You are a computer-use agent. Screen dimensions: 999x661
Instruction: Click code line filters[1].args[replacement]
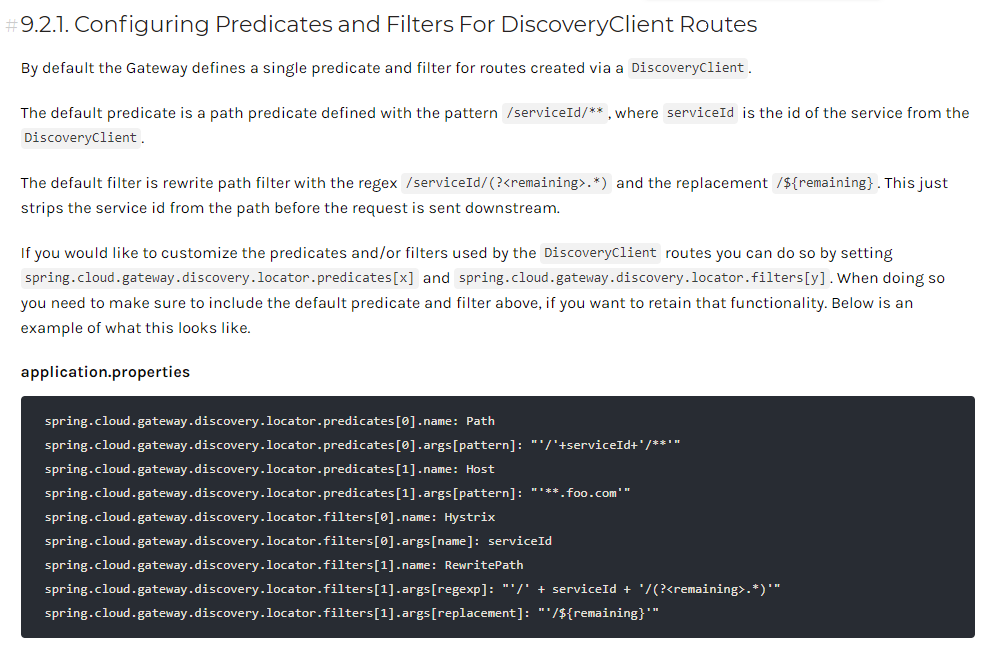[x=352, y=613]
